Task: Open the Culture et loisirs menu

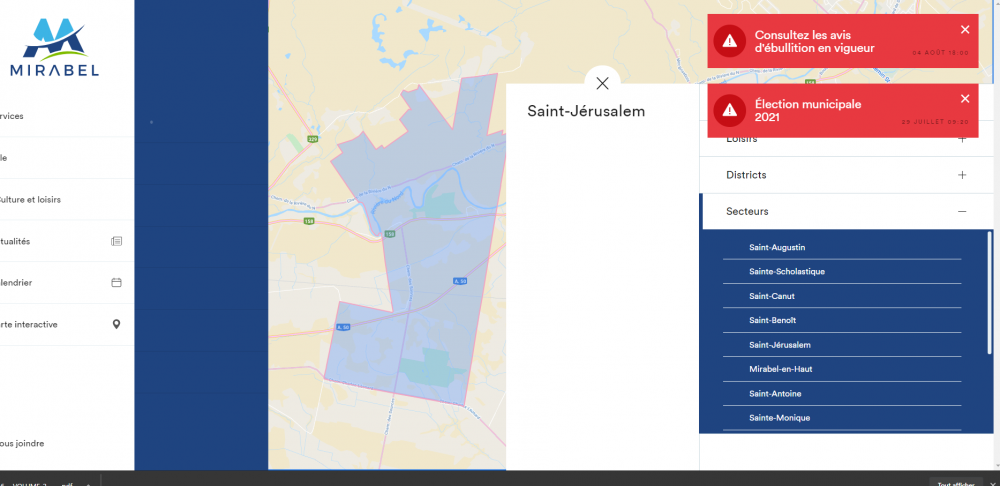Action: [30, 199]
